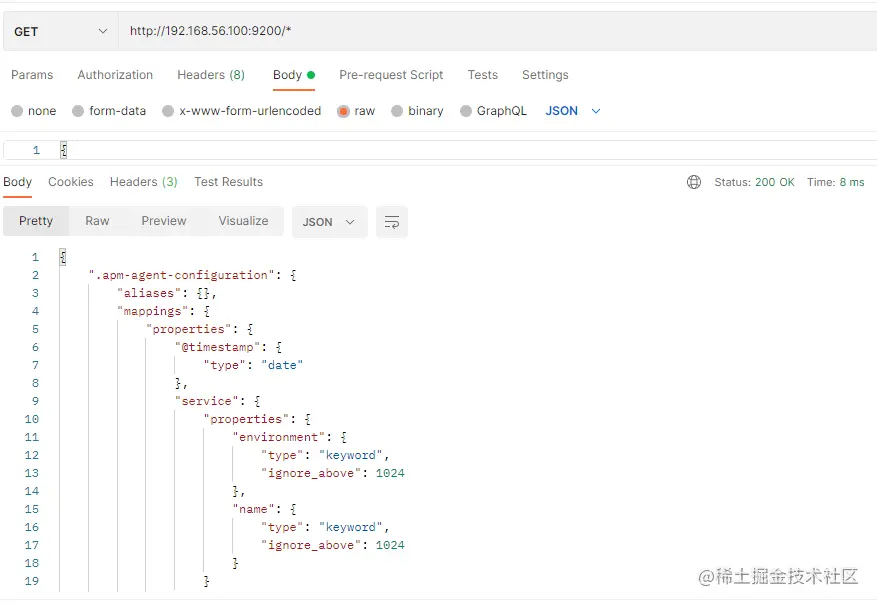Switch to the Authorization tab
Image resolution: width=877 pixels, height=605 pixels.
[115, 75]
